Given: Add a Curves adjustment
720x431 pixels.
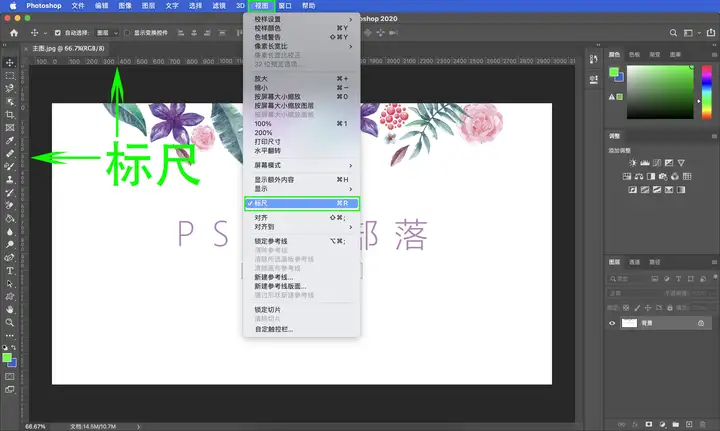Looking at the screenshot, I should [x=657, y=162].
